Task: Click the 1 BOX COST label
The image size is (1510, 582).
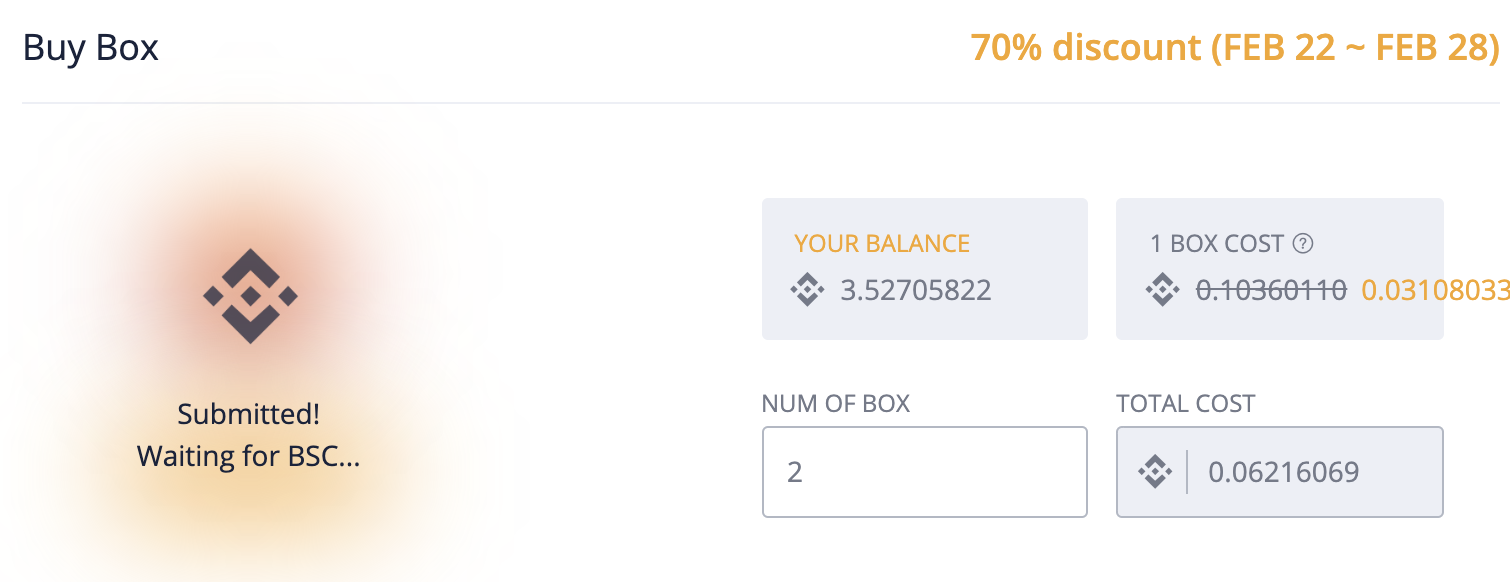Action: click(x=1217, y=243)
